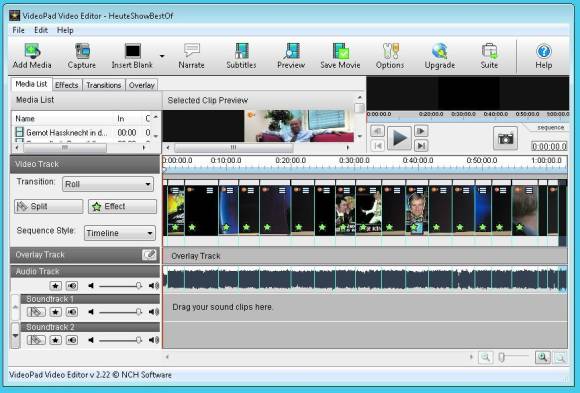Open Soundtrack 2 effects star button
The image size is (580, 393).
tap(55, 340)
